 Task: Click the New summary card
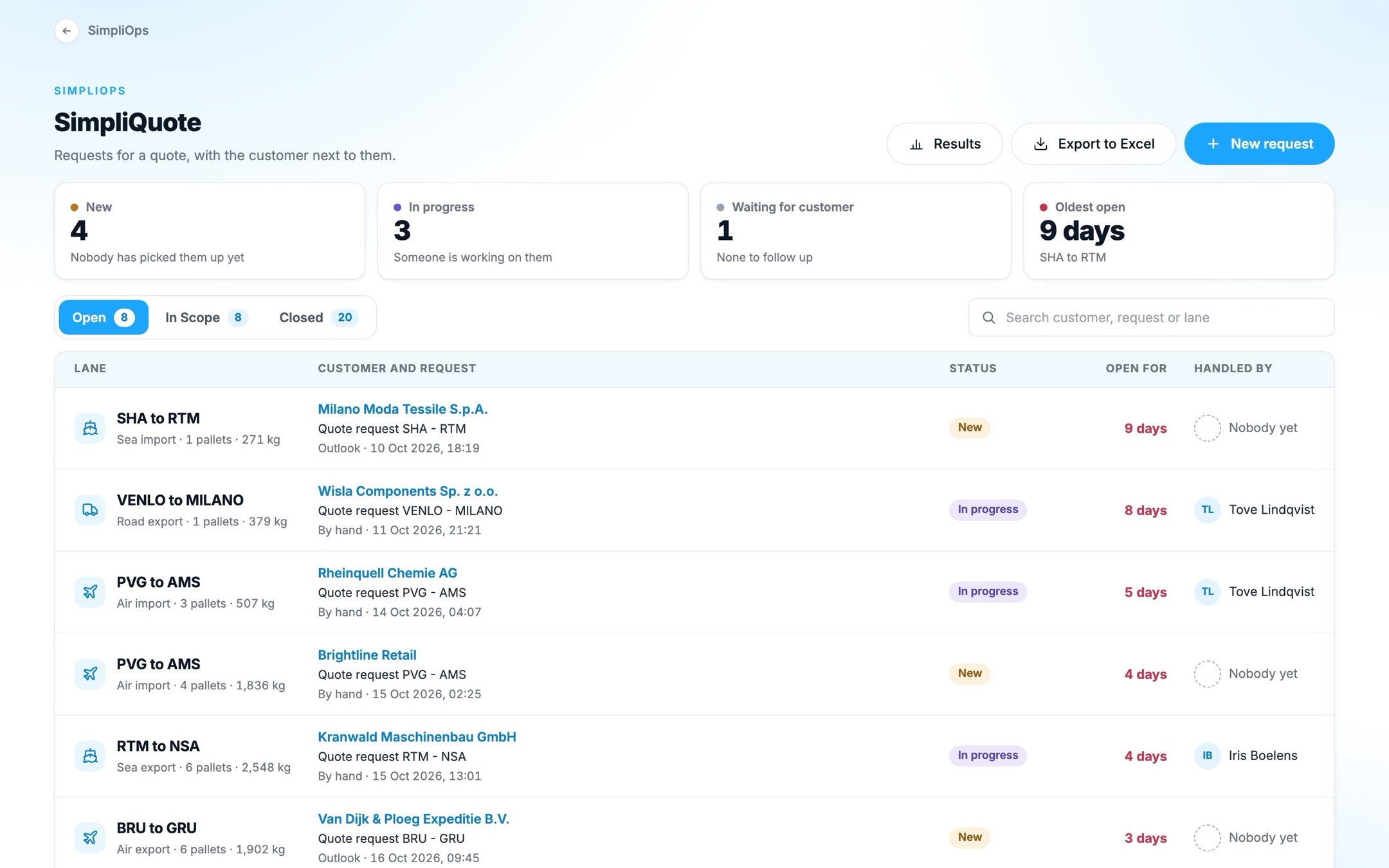click(210, 231)
